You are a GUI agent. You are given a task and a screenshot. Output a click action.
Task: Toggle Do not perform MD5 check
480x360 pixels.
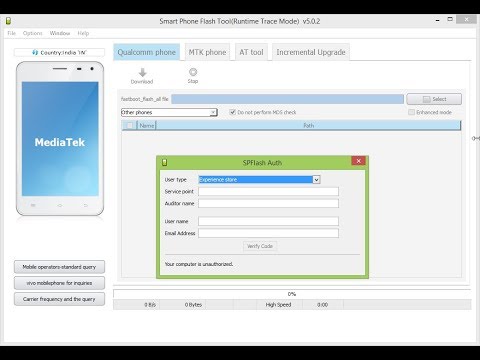(233, 112)
